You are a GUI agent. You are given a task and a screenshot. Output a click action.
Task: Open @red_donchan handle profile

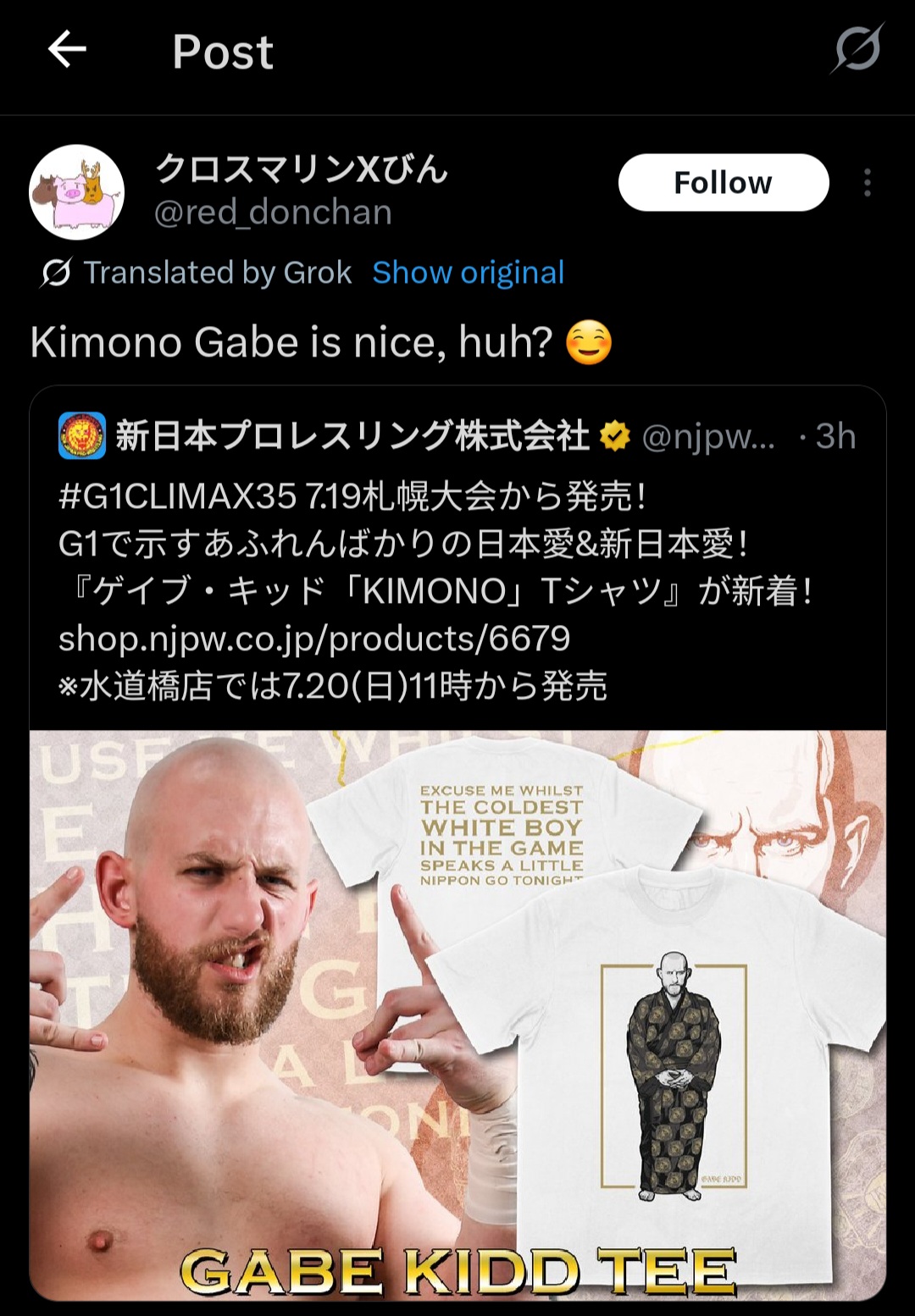pos(273,212)
